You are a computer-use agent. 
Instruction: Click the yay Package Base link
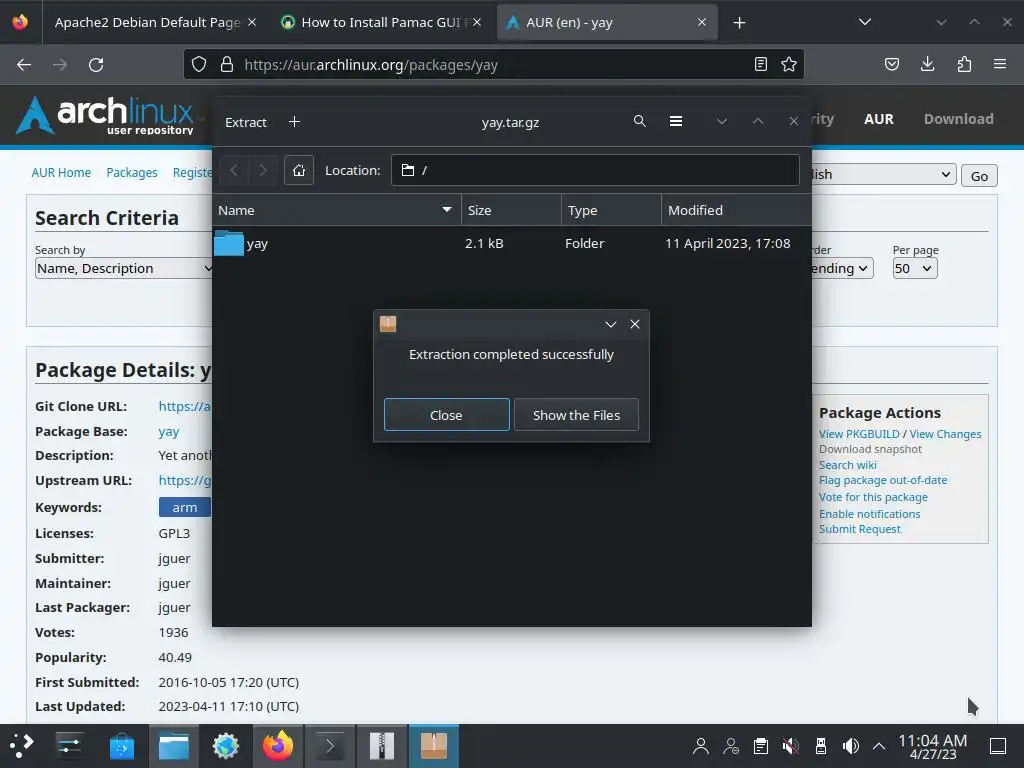click(x=168, y=432)
